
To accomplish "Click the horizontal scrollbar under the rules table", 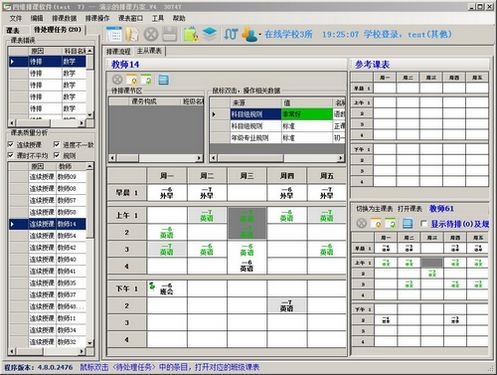I will pyautogui.click(x=277, y=158).
